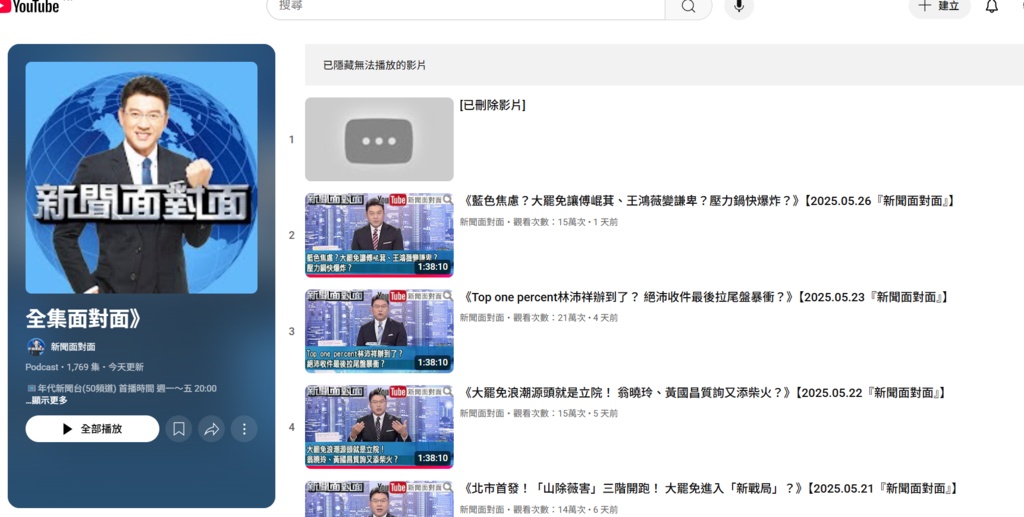This screenshot has height=517, width=1024.
Task: Open 新聞面對面 channel link under playlist title
Action: click(73, 347)
